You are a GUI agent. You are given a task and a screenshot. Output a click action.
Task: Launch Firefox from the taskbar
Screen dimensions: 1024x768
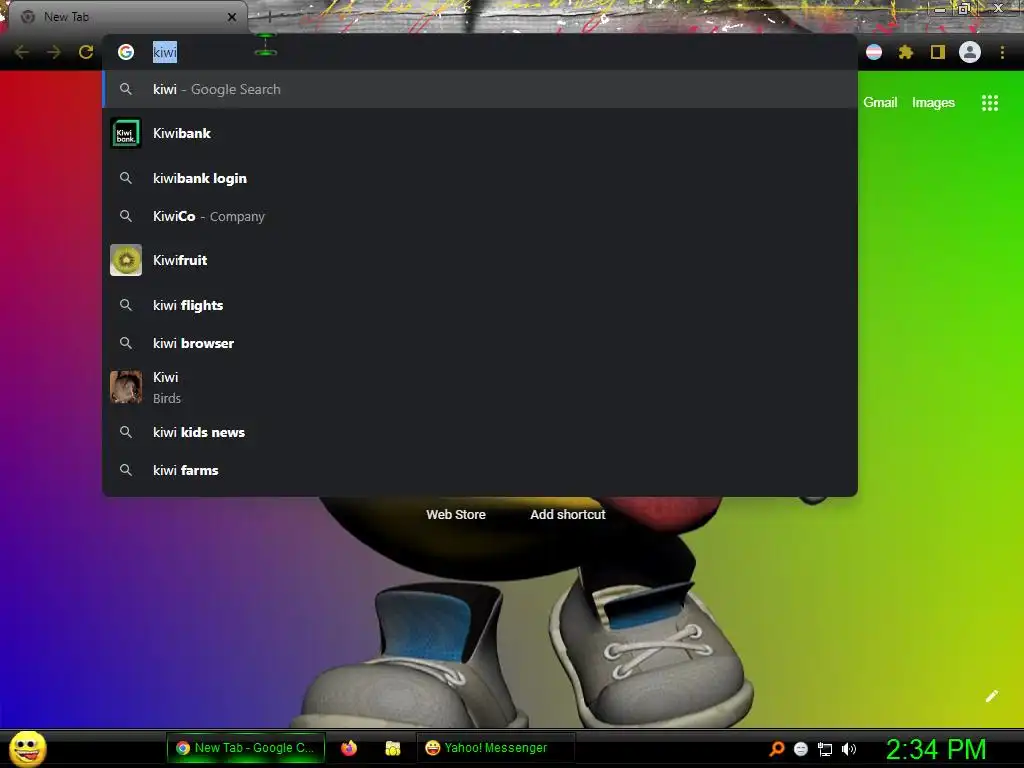pos(349,748)
